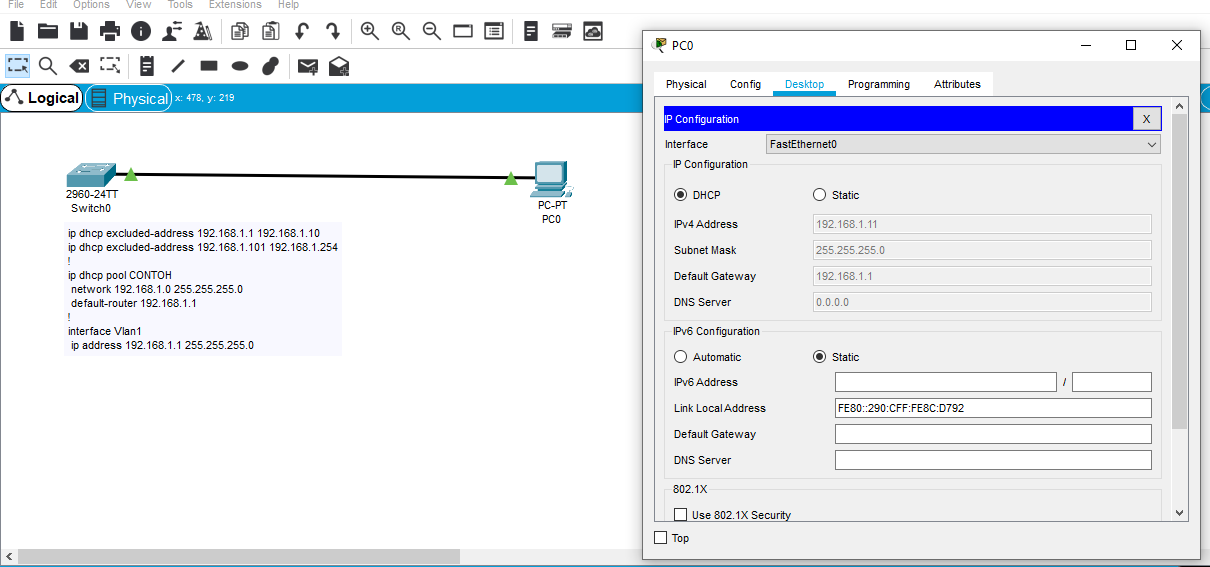Save the project with the floppy disk icon
1210x567 pixels.
click(79, 31)
